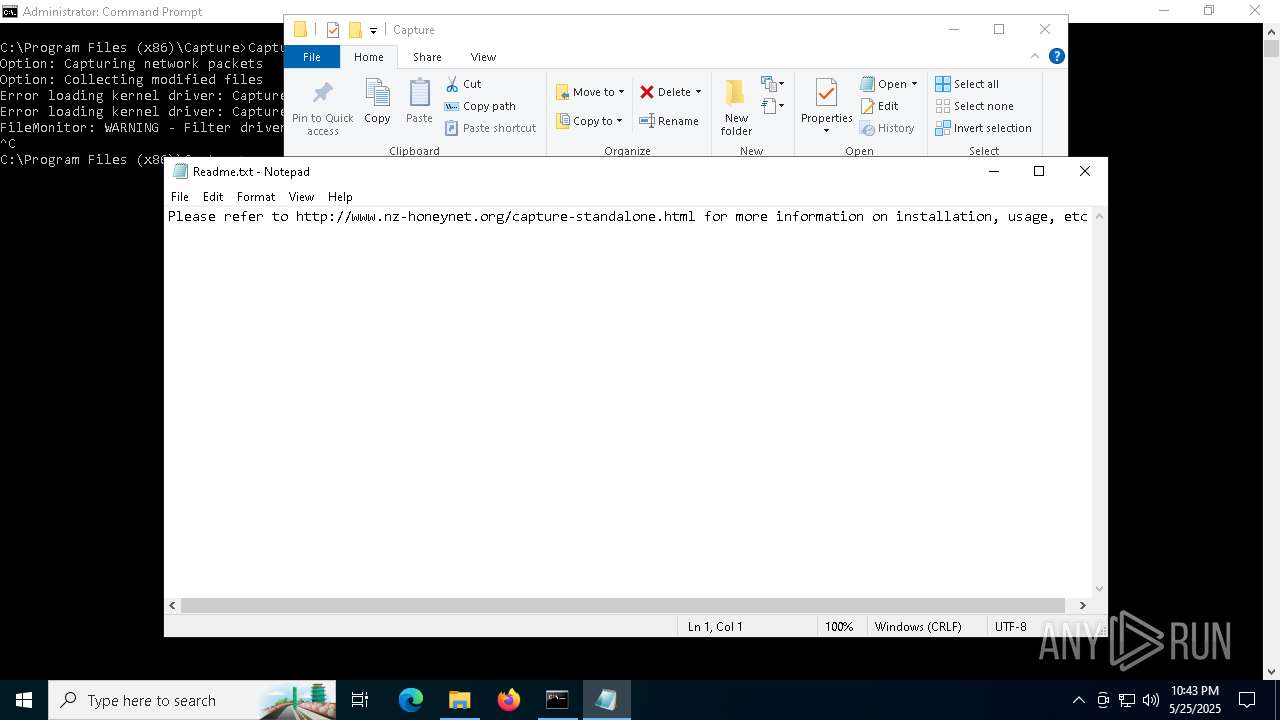The width and height of the screenshot is (1280, 720).
Task: Open Notepad Help menu
Action: (340, 197)
